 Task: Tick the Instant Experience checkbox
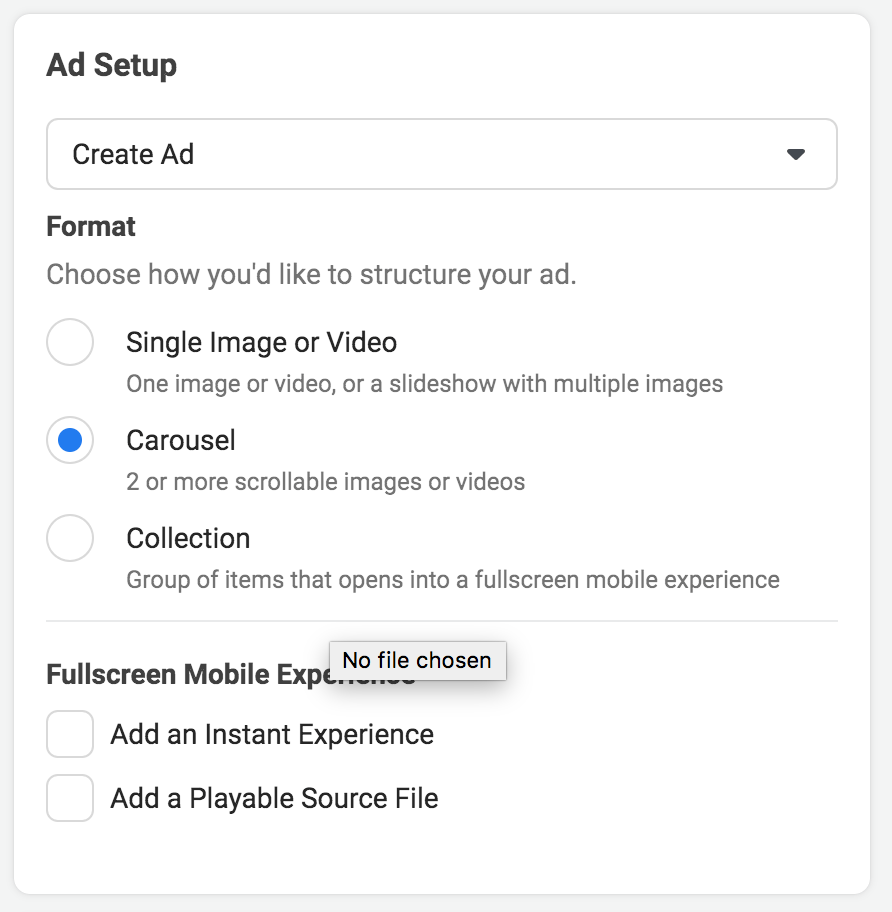point(70,733)
